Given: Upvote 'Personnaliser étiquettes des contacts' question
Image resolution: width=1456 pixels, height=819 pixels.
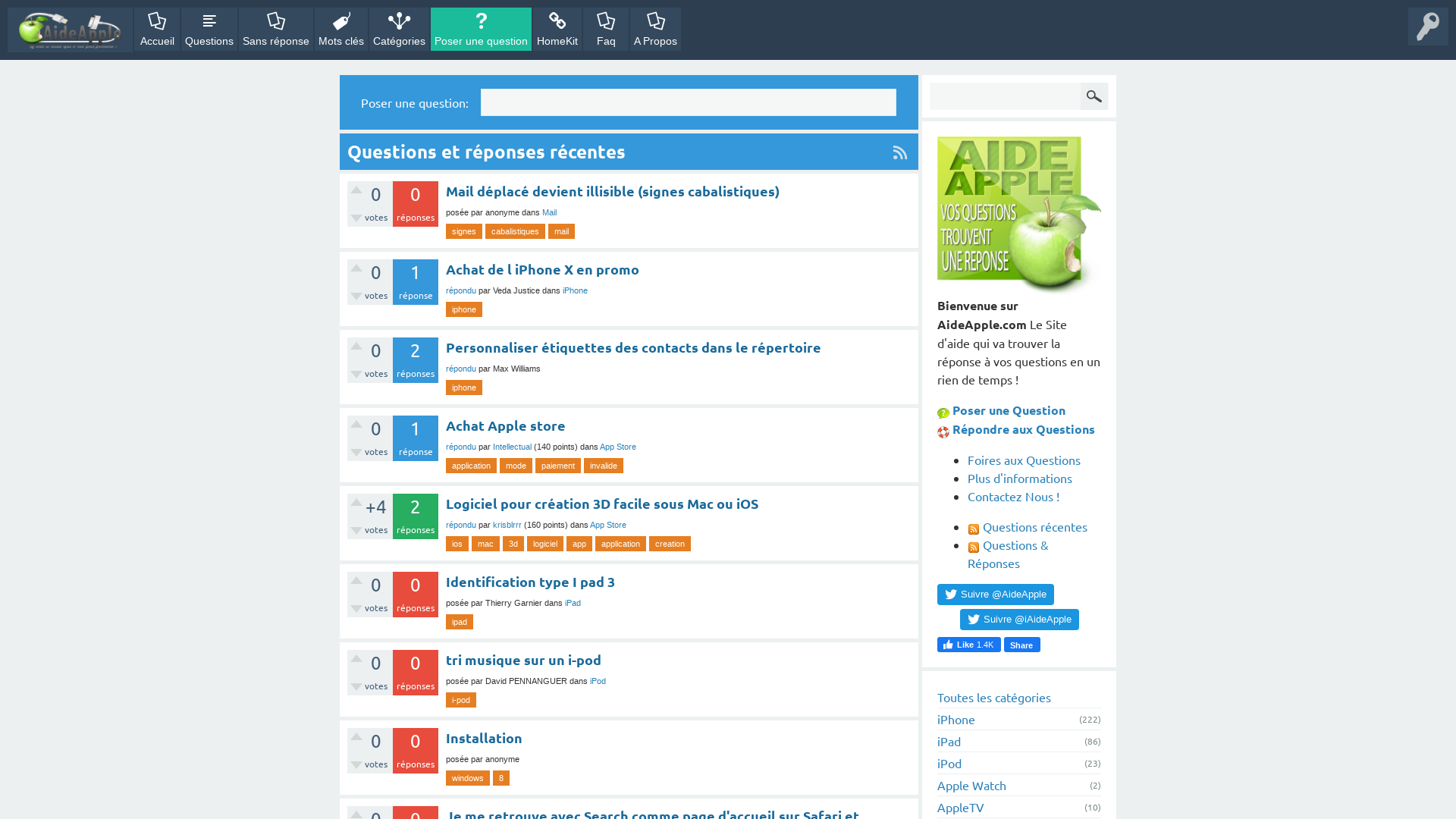Looking at the screenshot, I should click(356, 347).
